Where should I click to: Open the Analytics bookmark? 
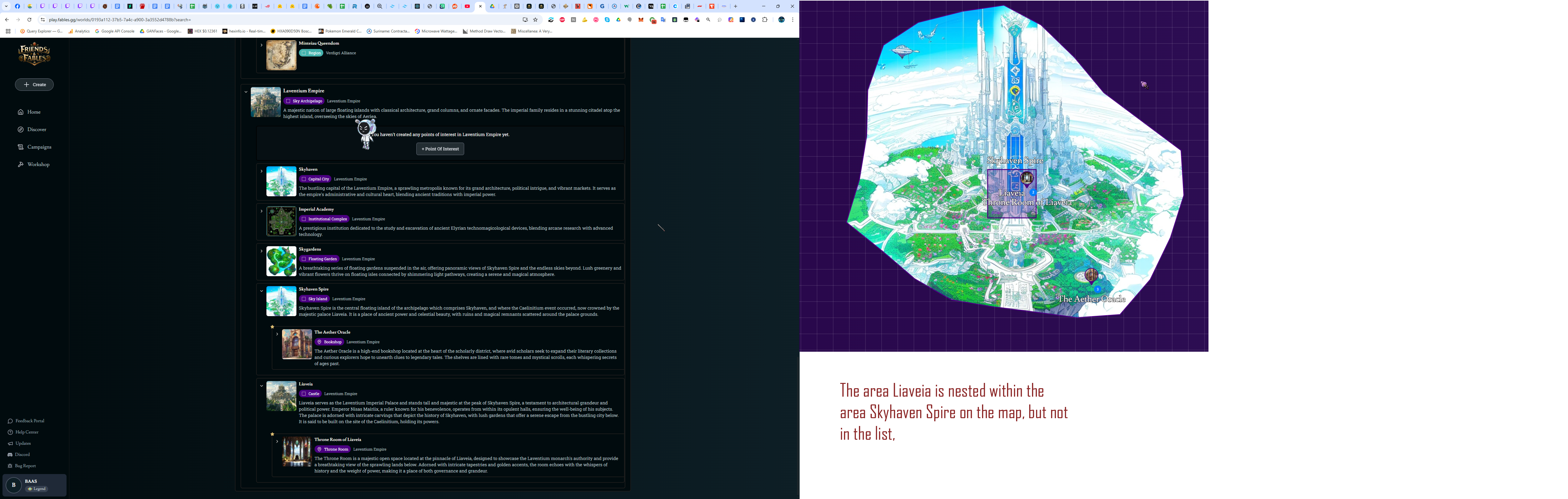[x=79, y=31]
